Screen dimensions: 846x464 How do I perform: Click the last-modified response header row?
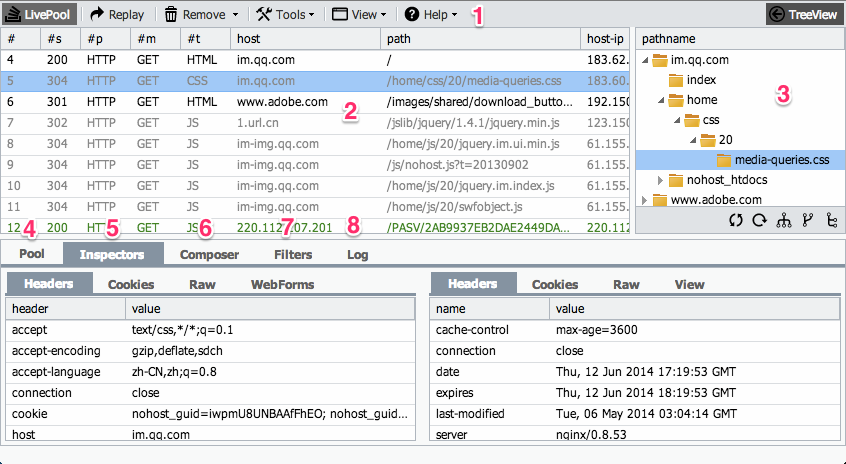coord(634,414)
